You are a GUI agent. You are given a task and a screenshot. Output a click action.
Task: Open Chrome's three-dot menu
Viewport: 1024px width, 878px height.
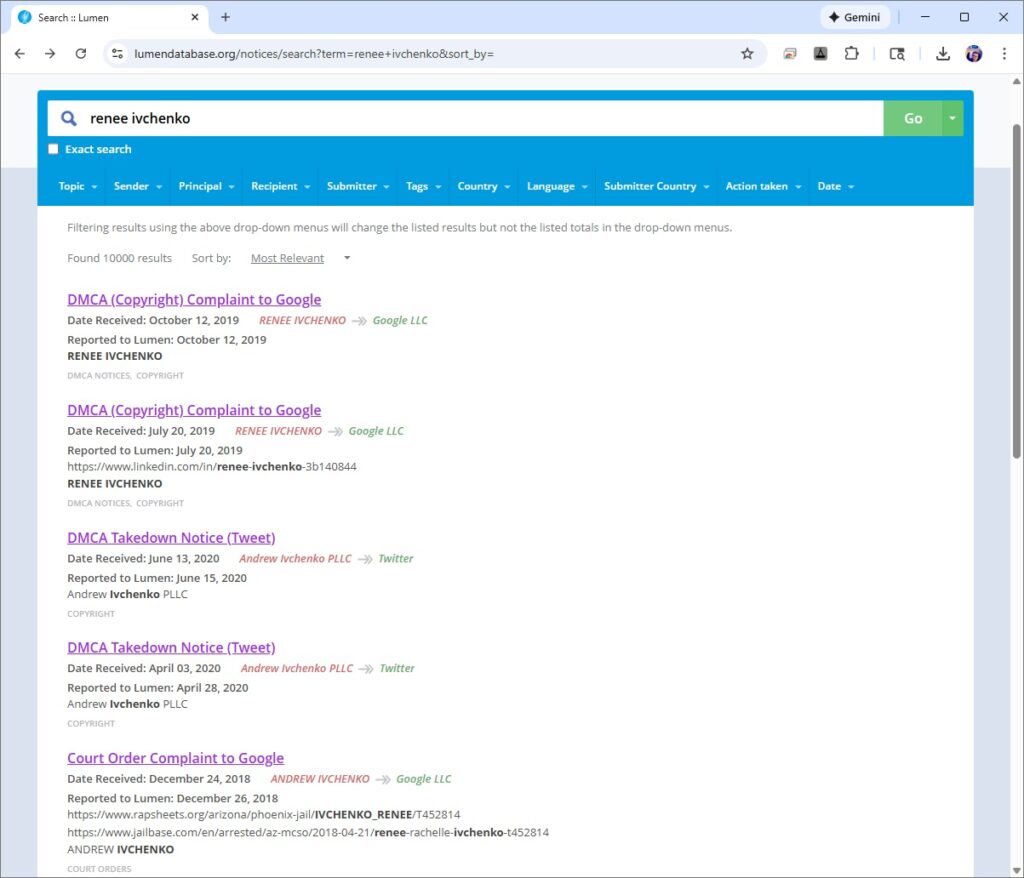click(1004, 54)
